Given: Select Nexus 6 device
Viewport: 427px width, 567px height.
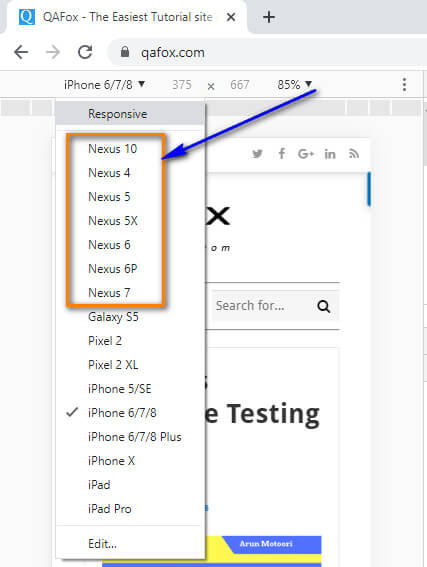Looking at the screenshot, I should [130, 245].
